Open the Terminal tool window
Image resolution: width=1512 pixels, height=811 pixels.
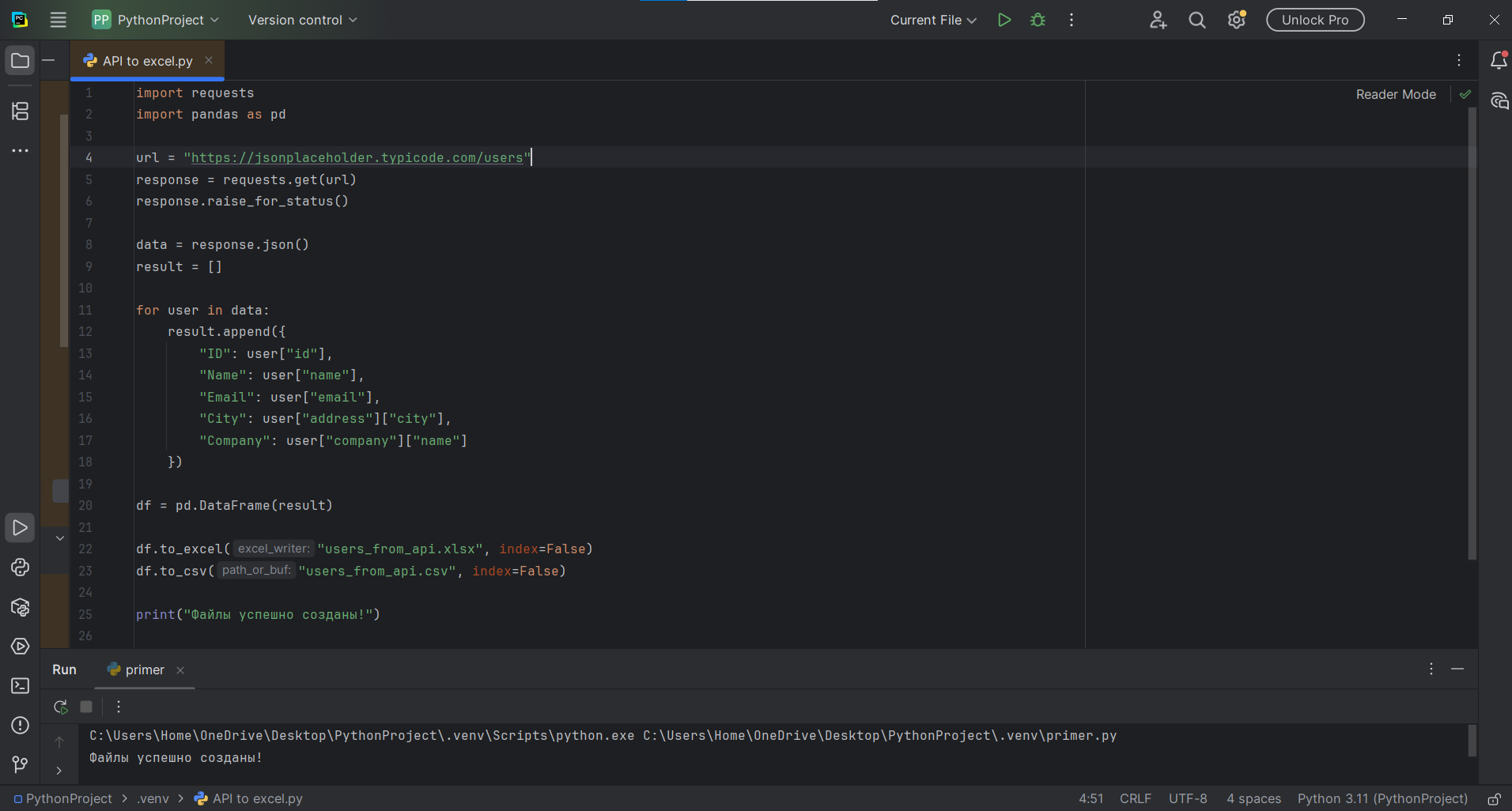tap(20, 686)
